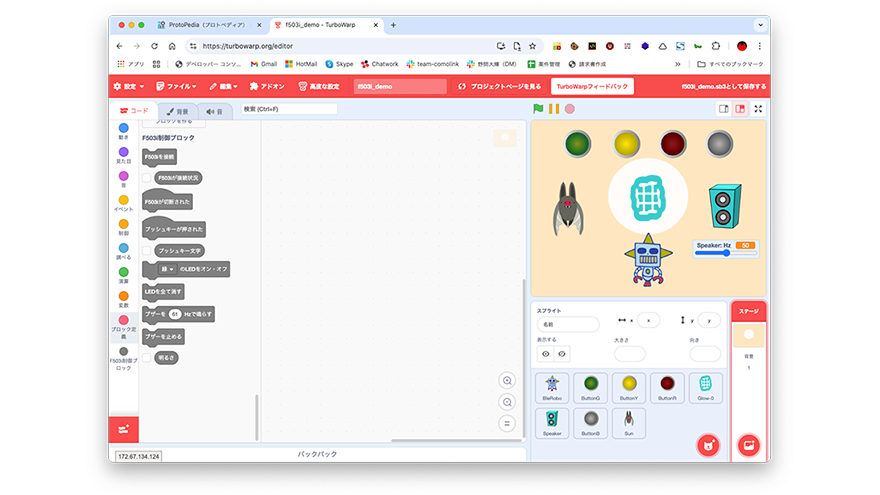Select the F503i制御ブロック category
The width and height of the screenshot is (880, 495).
[123, 359]
